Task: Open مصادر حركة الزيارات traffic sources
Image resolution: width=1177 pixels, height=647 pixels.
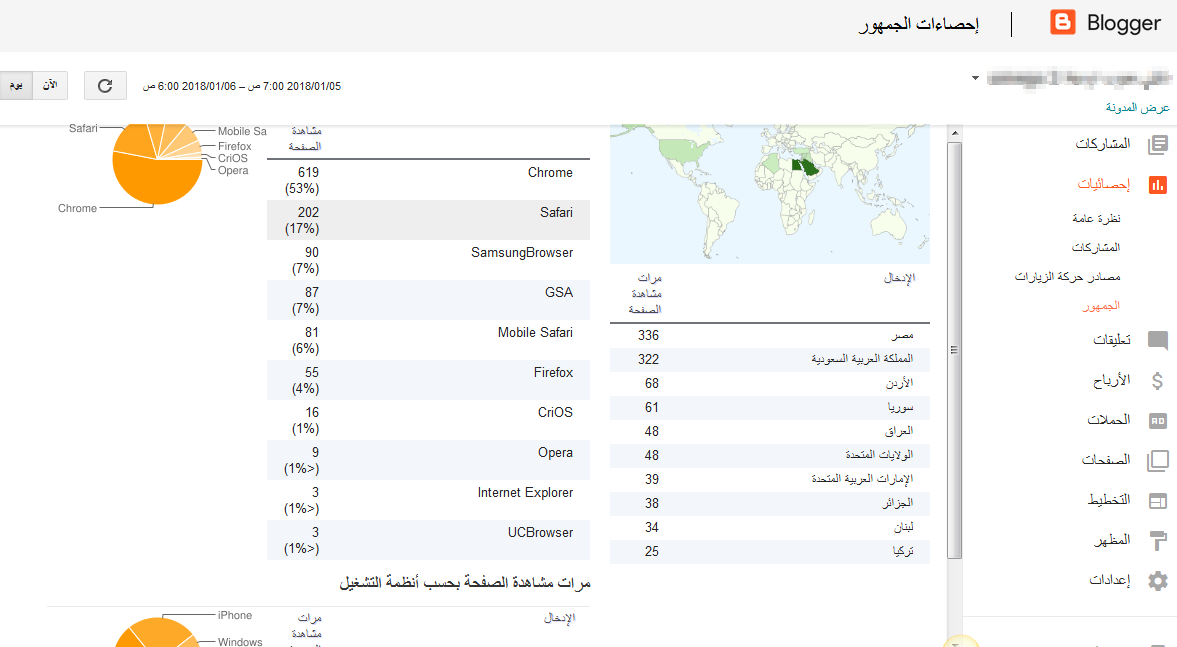Action: tap(1067, 276)
